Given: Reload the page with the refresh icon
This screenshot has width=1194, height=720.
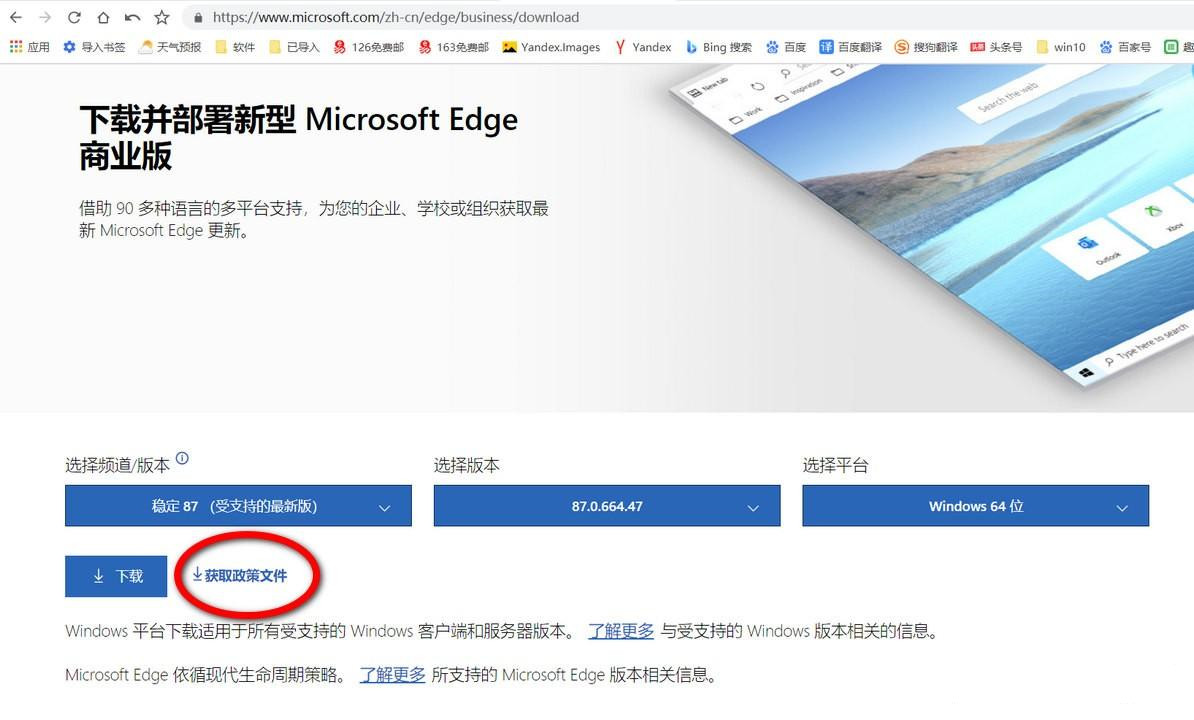Looking at the screenshot, I should [74, 17].
